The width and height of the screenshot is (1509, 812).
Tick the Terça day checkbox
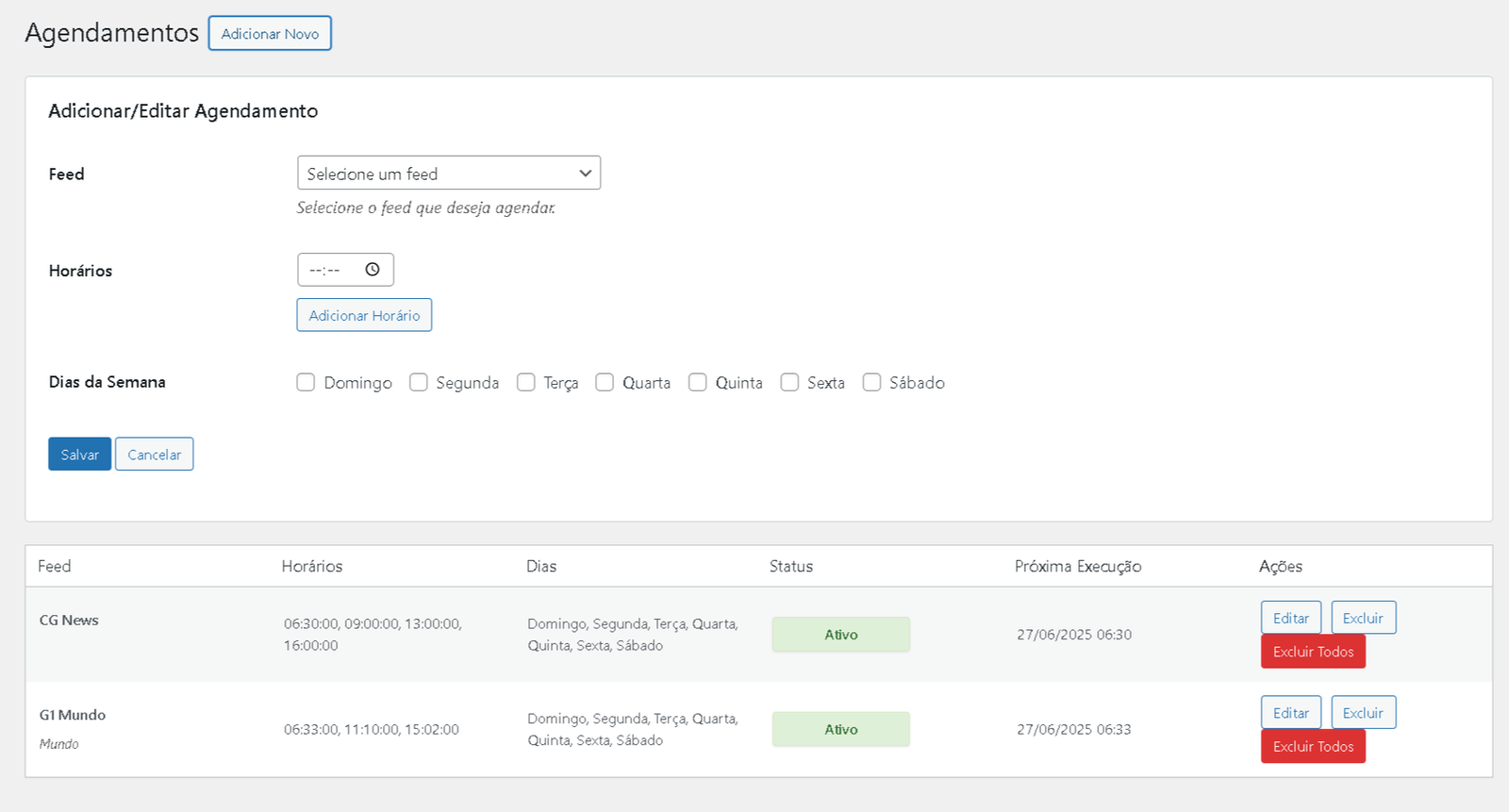tap(526, 382)
